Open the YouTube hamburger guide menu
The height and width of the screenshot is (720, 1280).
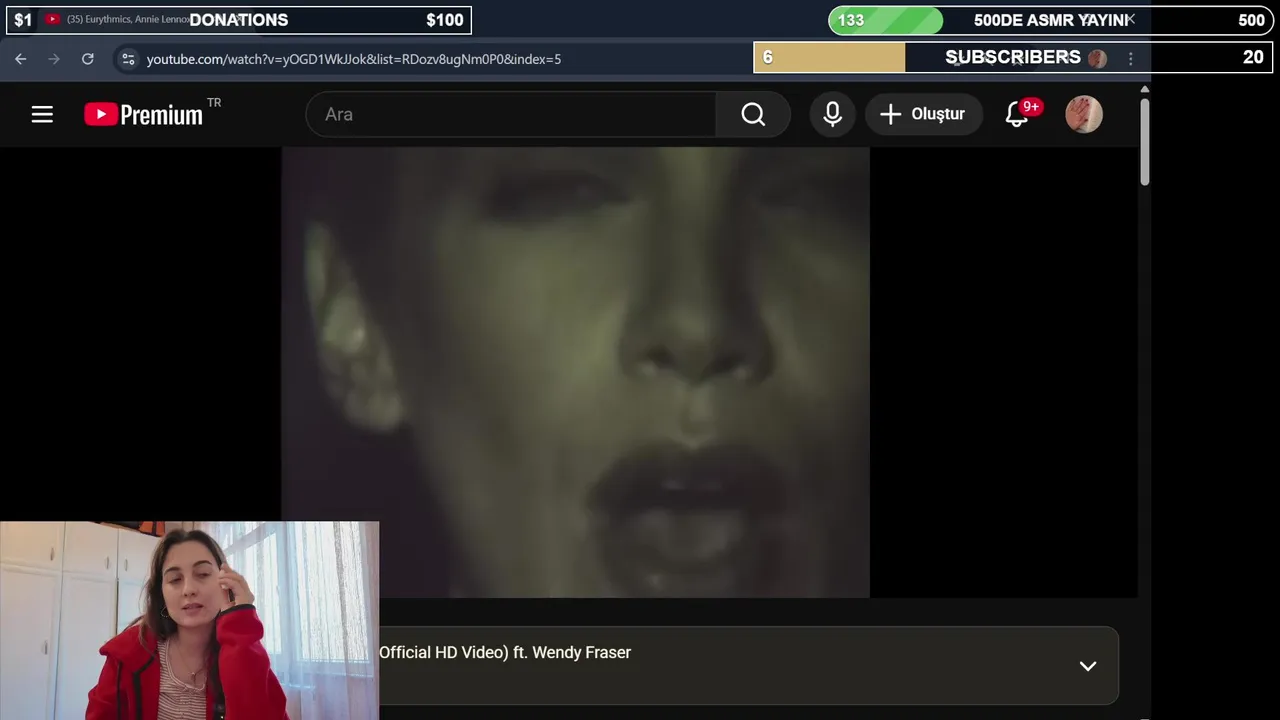(x=42, y=114)
